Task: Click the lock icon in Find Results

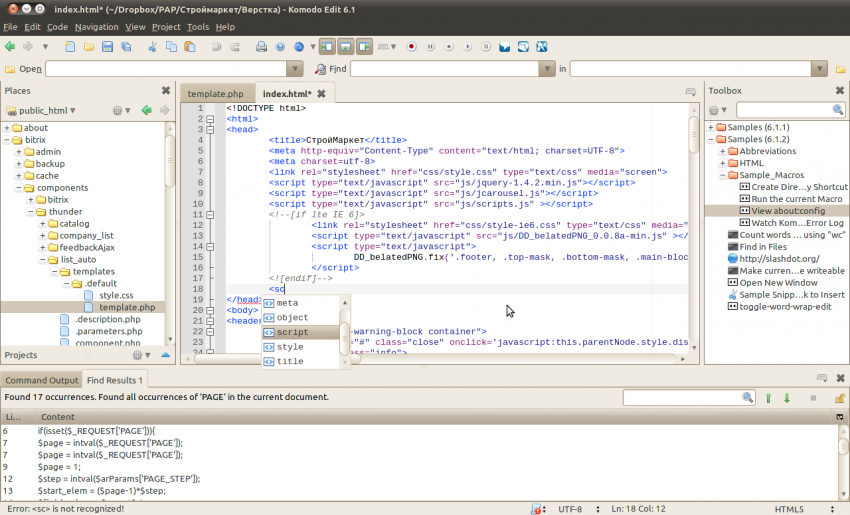Action: pyautogui.click(x=840, y=398)
